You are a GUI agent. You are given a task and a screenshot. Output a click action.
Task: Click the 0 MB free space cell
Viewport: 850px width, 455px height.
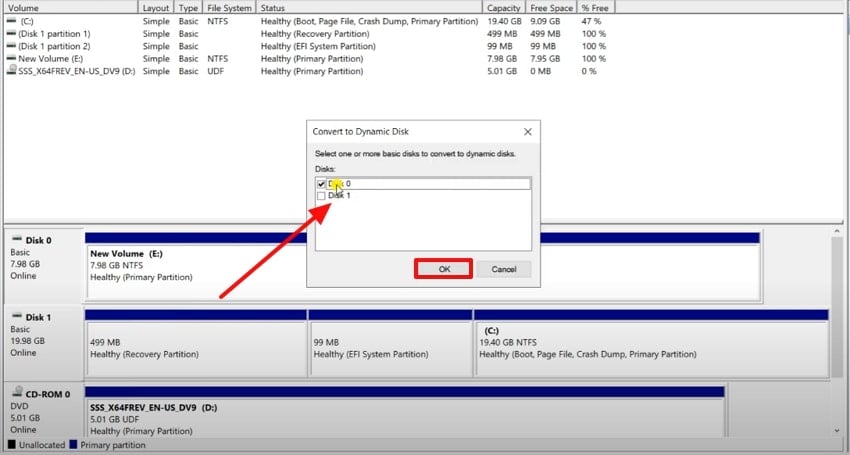click(x=540, y=71)
